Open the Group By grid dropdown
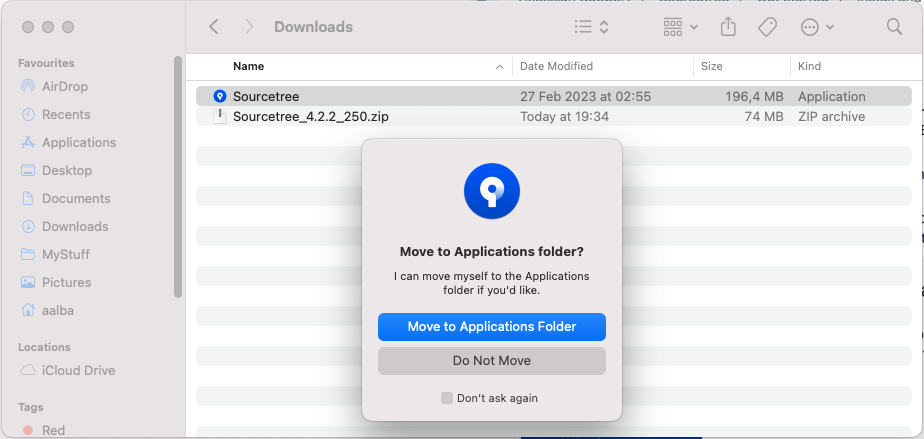The height and width of the screenshot is (439, 924). point(681,27)
